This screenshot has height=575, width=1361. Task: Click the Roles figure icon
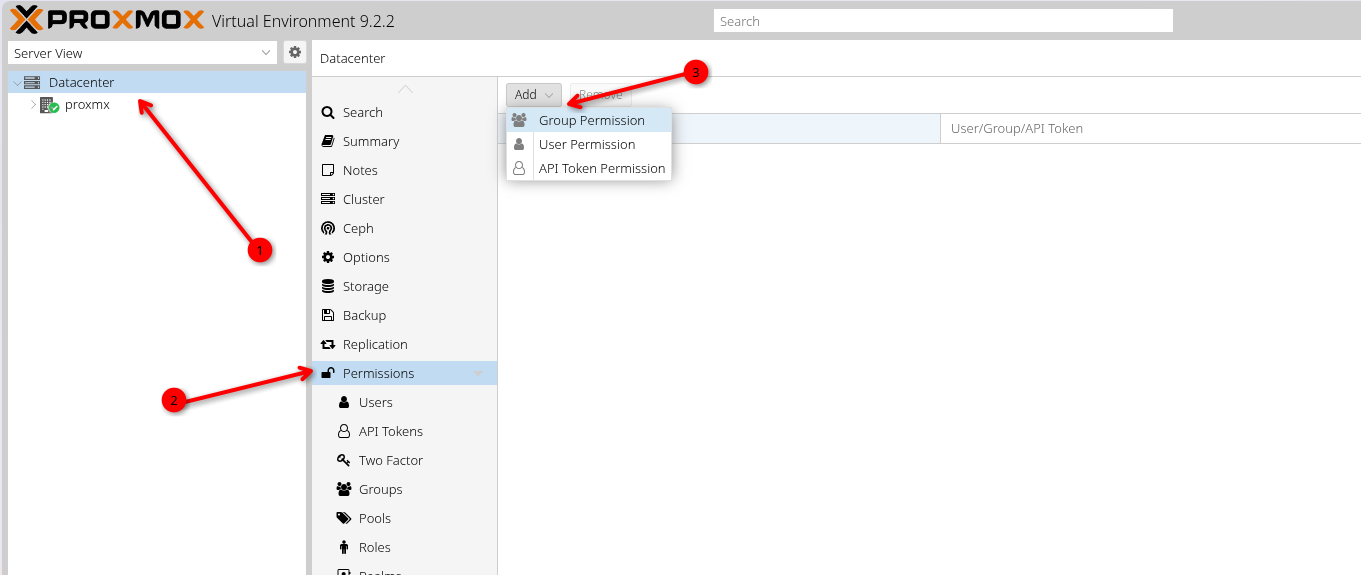tap(343, 548)
